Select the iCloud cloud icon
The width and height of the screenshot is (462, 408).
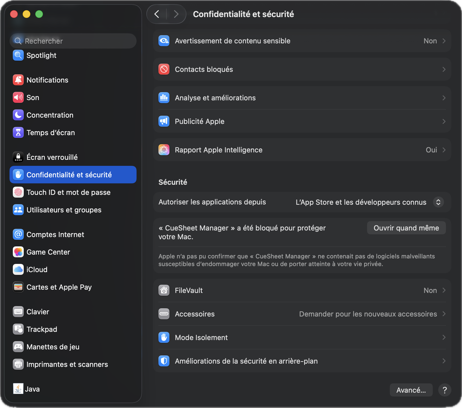coord(18,269)
